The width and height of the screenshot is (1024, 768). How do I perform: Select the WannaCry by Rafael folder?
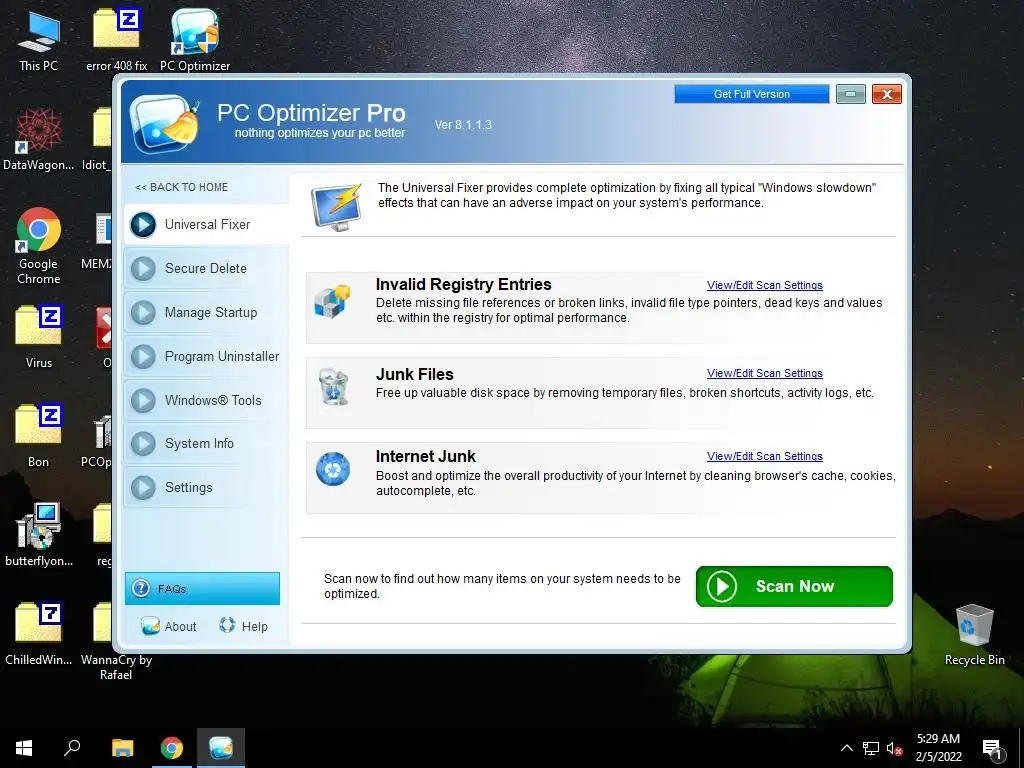coord(116,641)
